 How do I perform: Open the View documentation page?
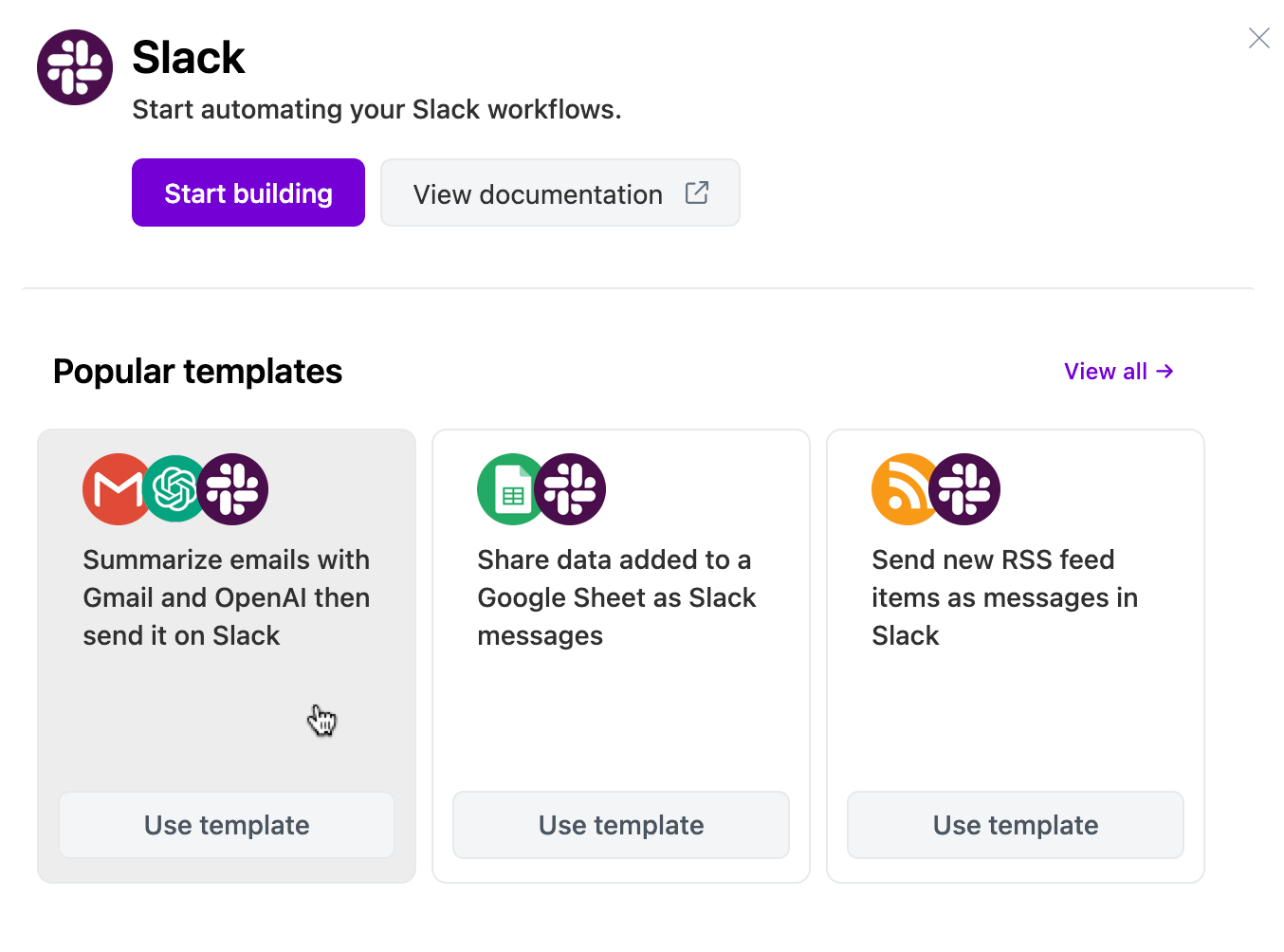point(538,193)
